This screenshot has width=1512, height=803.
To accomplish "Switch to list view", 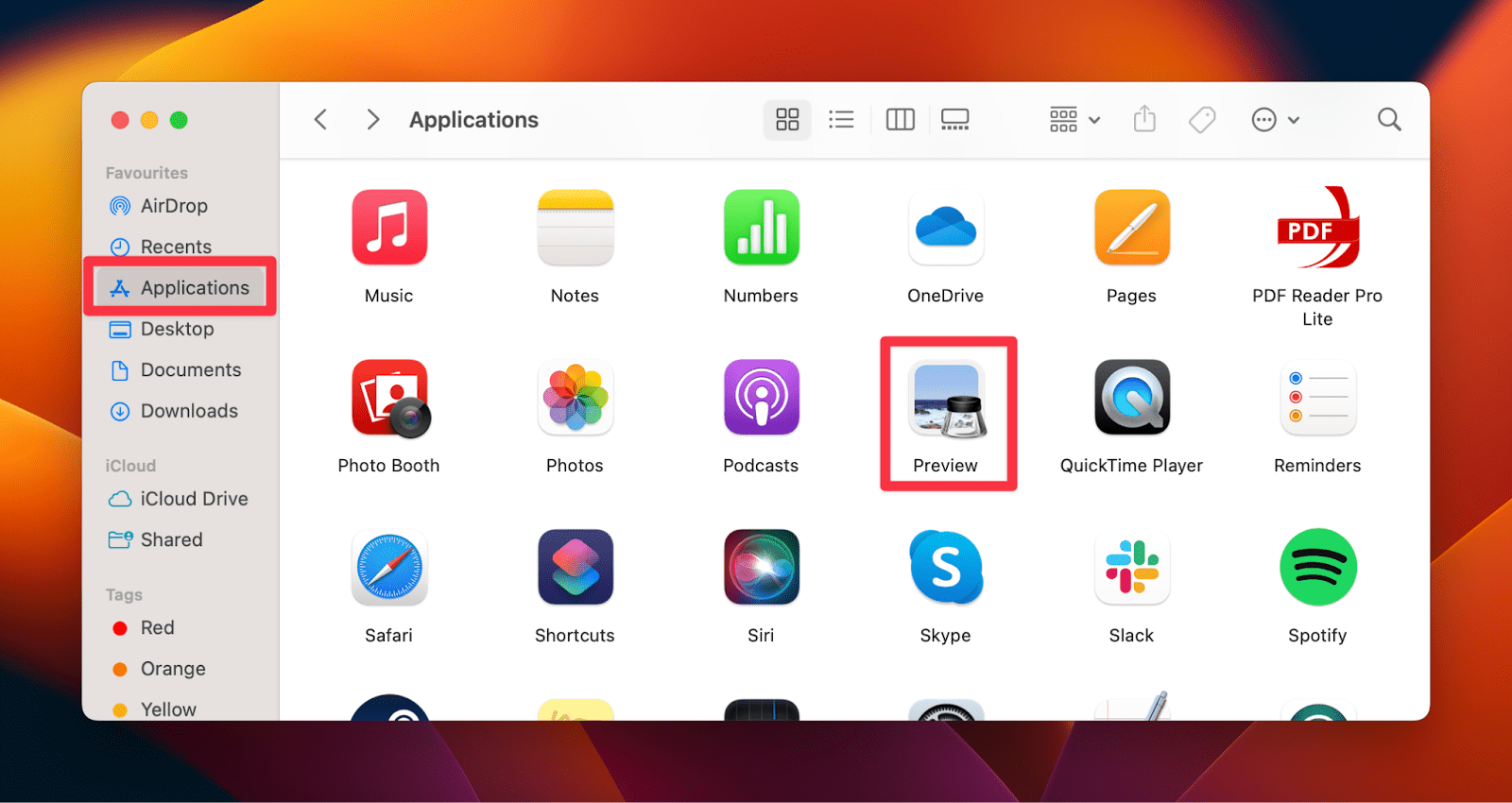I will 841,119.
